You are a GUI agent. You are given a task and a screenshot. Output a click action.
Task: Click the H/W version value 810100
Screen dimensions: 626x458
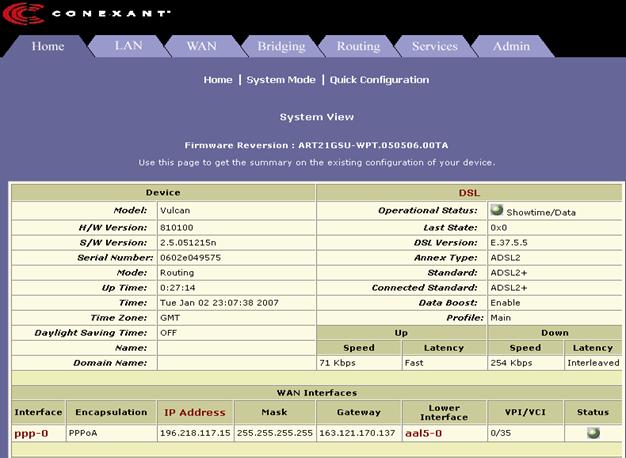176,228
